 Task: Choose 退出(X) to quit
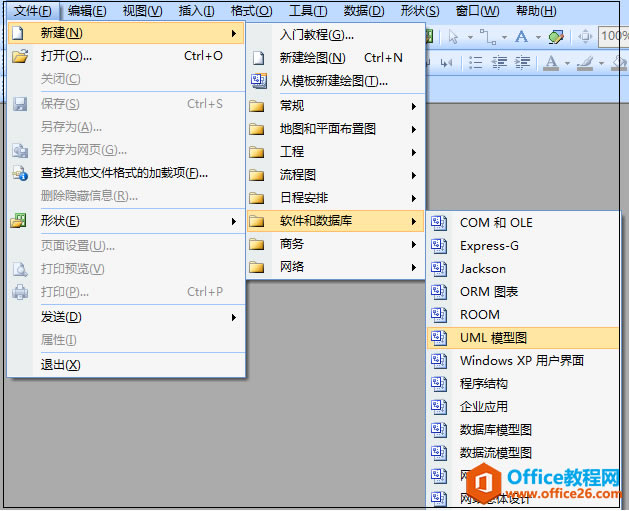[126, 365]
